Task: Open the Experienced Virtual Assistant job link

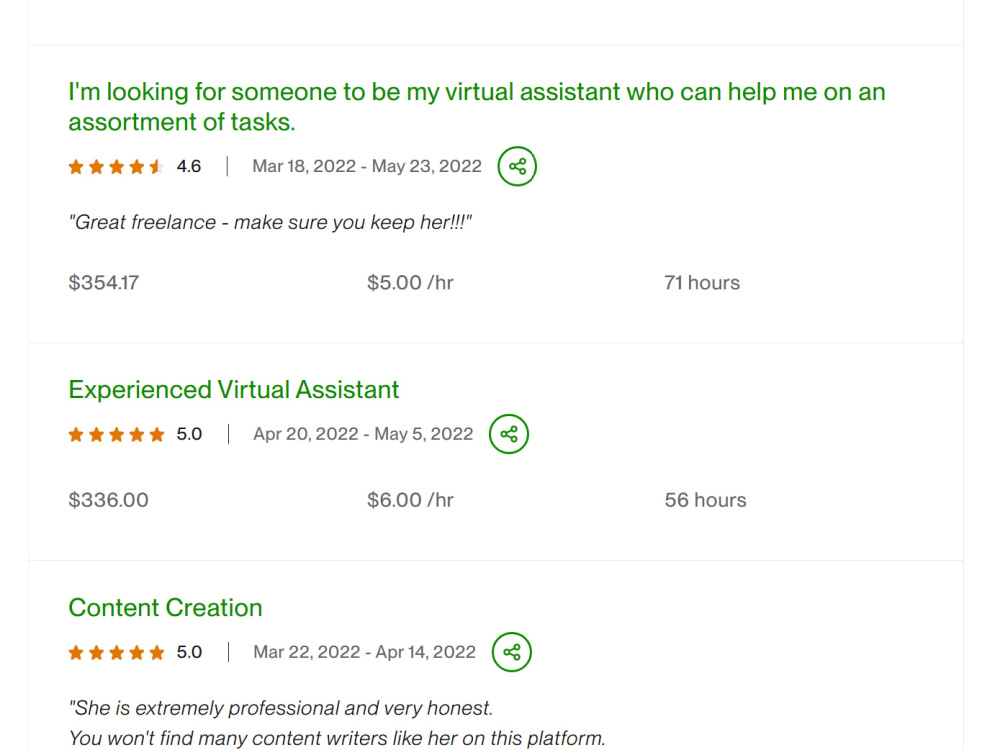Action: click(x=233, y=390)
